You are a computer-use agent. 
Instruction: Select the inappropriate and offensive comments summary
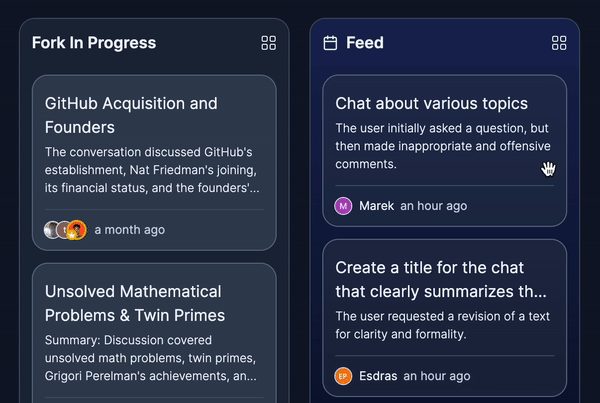pos(441,146)
